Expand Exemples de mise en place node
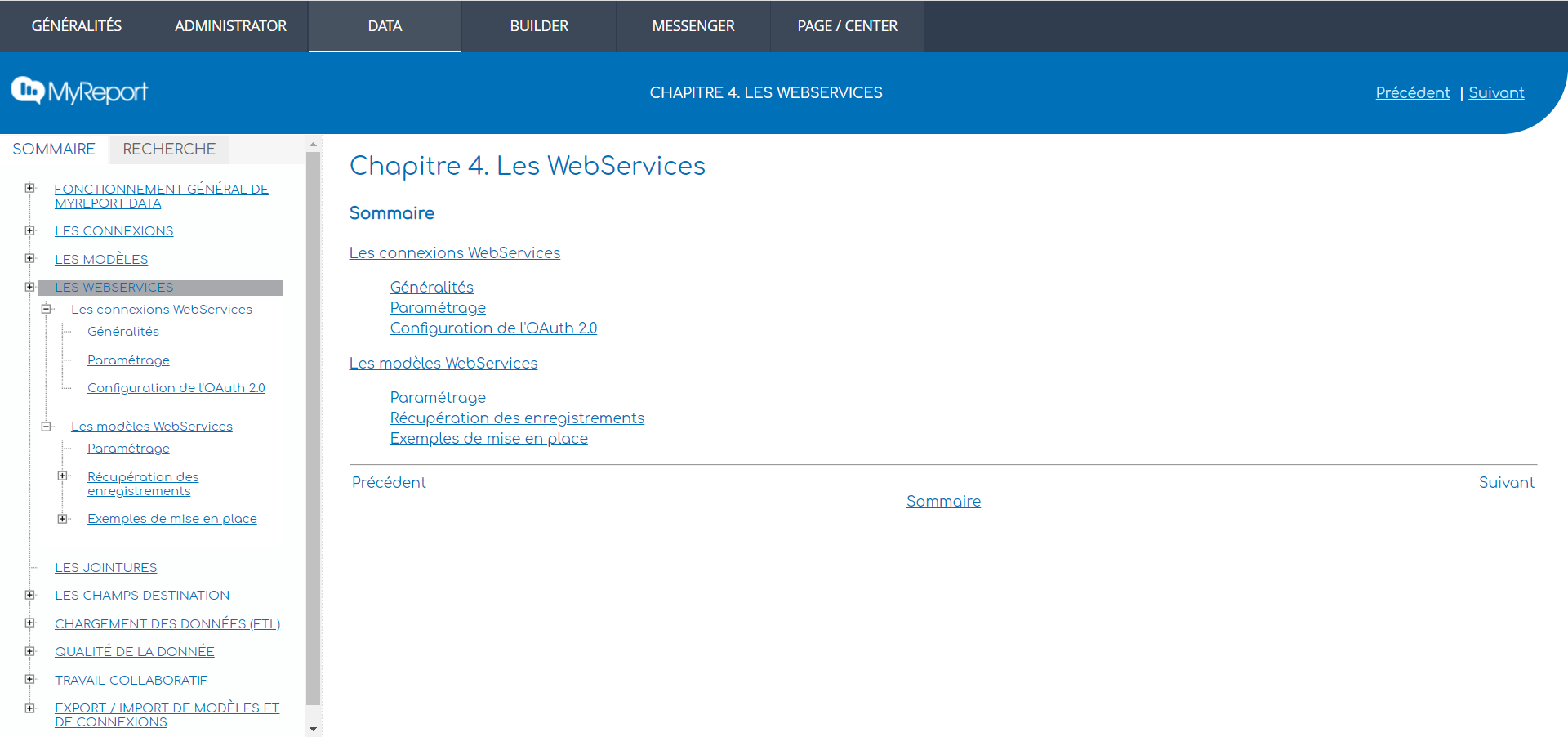Screen dimensions: 1568x737 63,519
